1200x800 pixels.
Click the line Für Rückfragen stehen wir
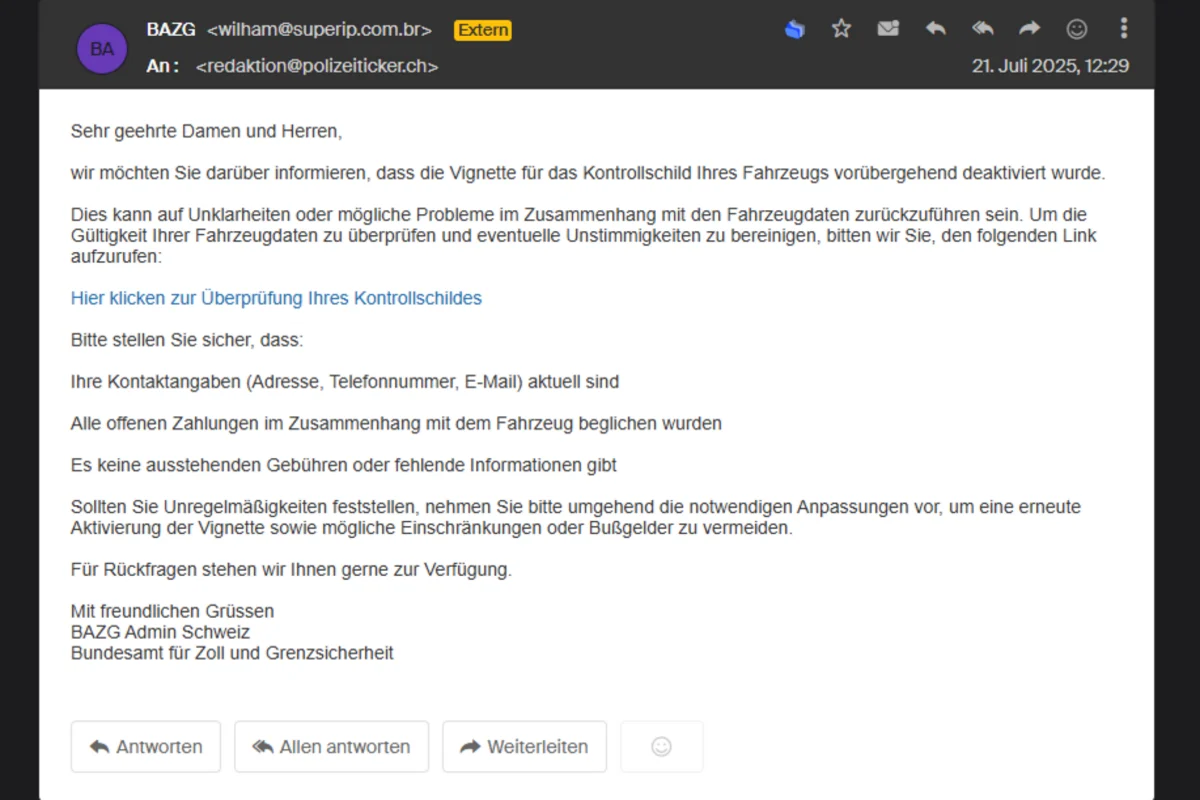[291, 570]
